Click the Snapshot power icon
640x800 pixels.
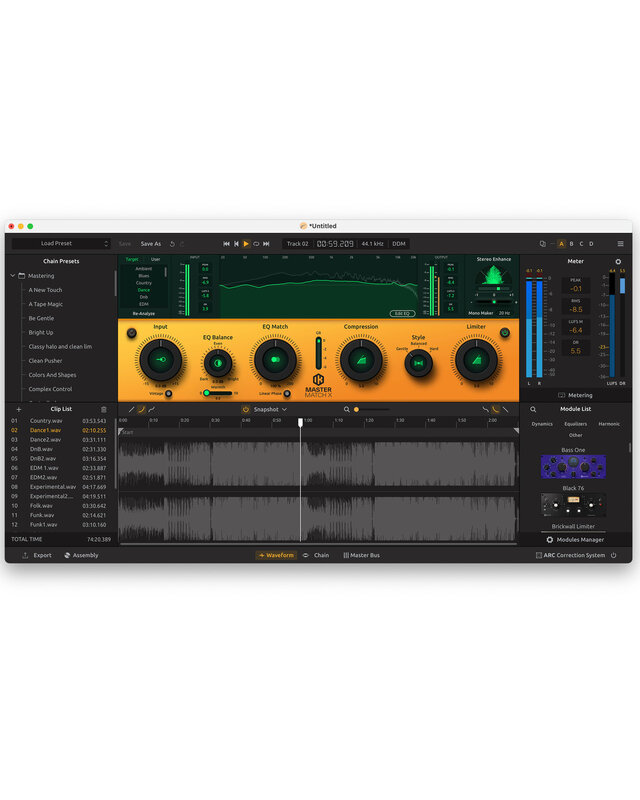tap(245, 409)
